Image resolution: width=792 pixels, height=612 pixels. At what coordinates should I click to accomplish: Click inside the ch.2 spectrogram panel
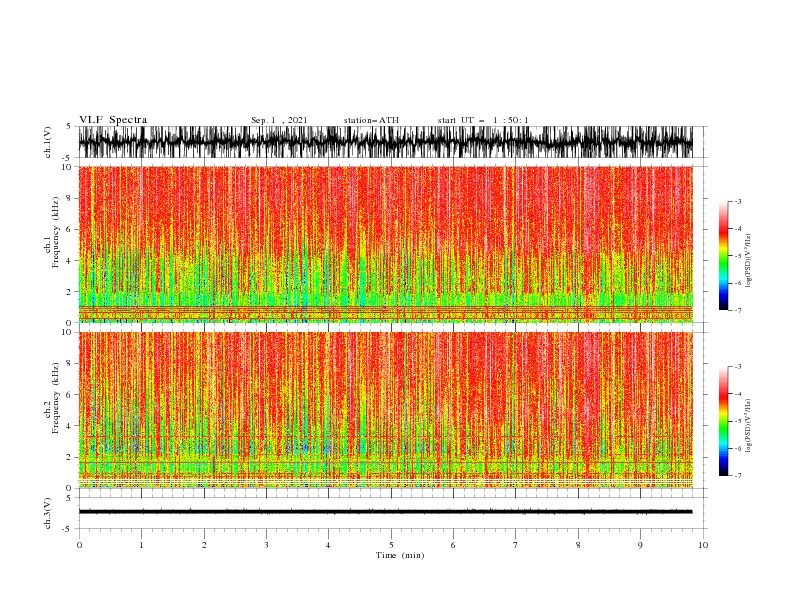[385, 410]
